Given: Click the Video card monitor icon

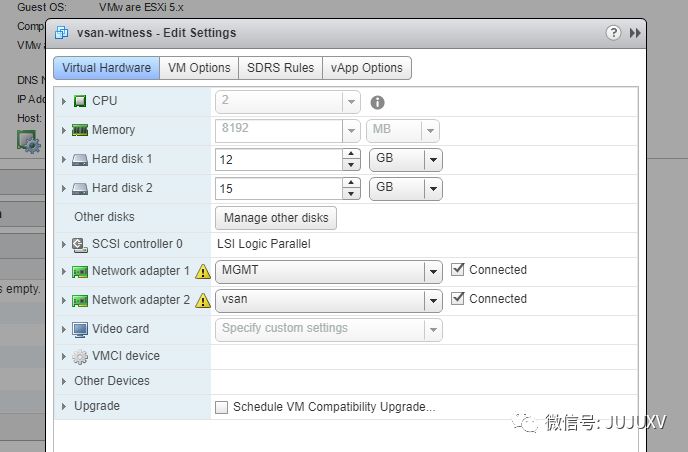Looking at the screenshot, I should click(x=80, y=330).
